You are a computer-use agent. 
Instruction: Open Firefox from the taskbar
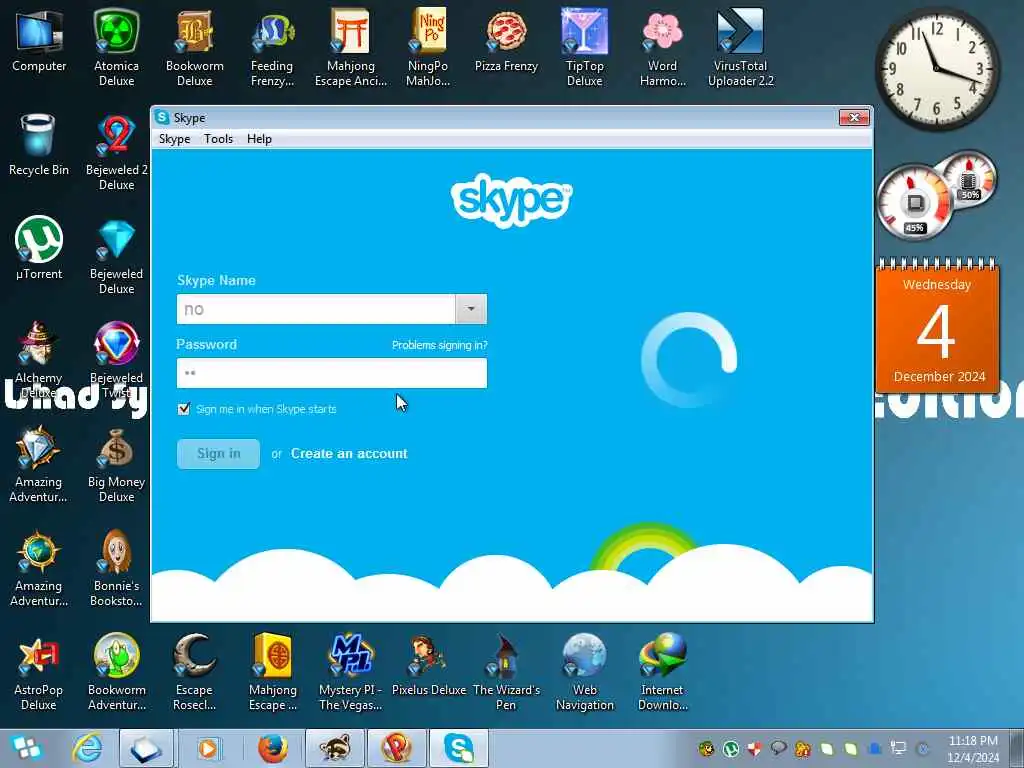tap(273, 748)
